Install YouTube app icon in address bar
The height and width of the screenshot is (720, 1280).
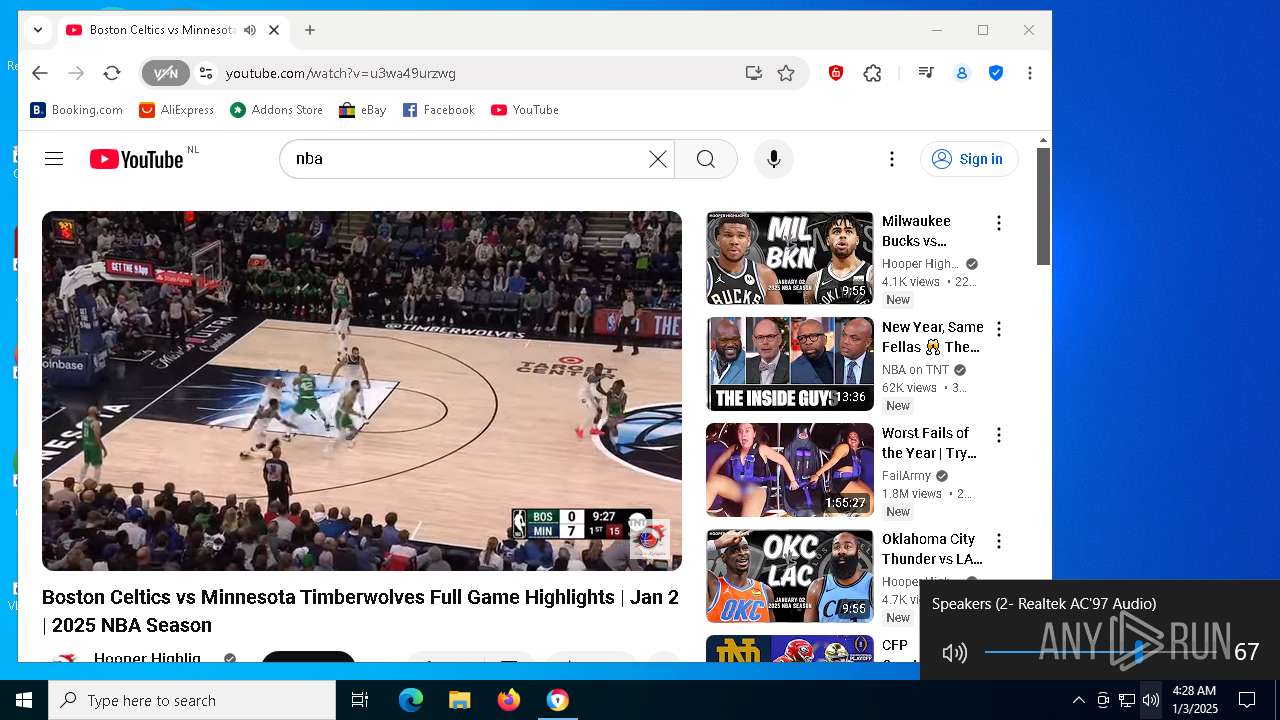coord(753,73)
